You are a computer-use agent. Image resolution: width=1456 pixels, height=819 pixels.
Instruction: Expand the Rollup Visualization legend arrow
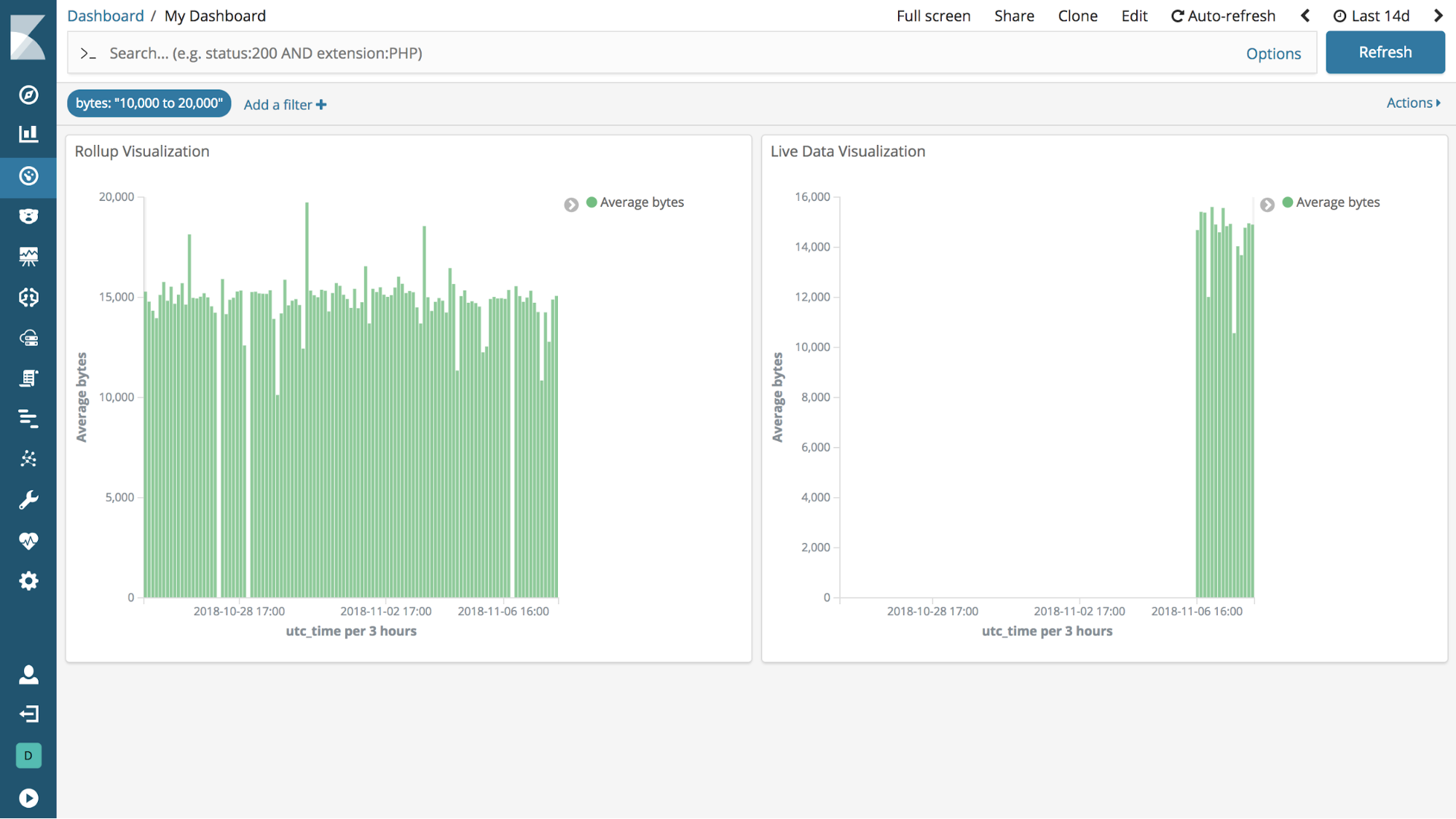point(570,205)
